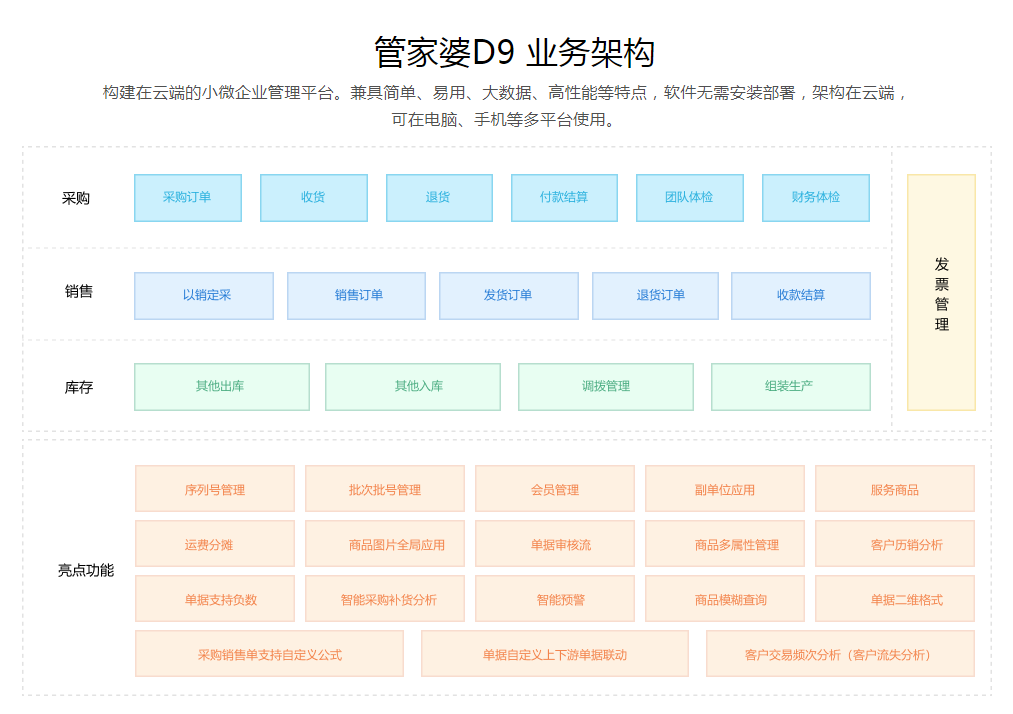Select the 单据审核流 feature box
Image resolution: width=1013 pixels, height=714 pixels.
[x=555, y=543]
